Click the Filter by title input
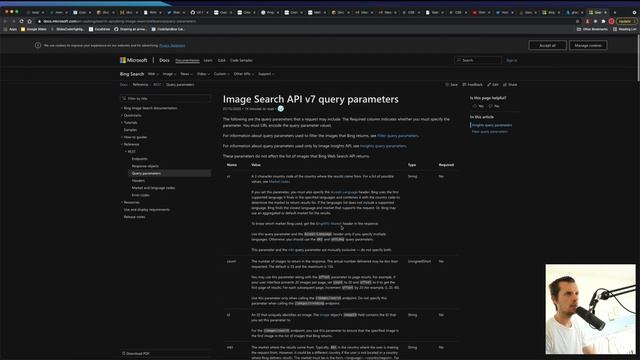640x360 pixels. [165, 98]
